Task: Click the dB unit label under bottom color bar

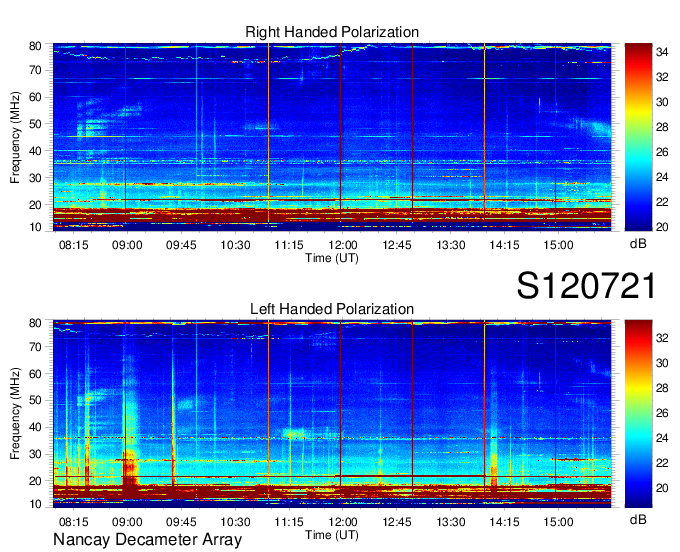Action: pyautogui.click(x=638, y=519)
